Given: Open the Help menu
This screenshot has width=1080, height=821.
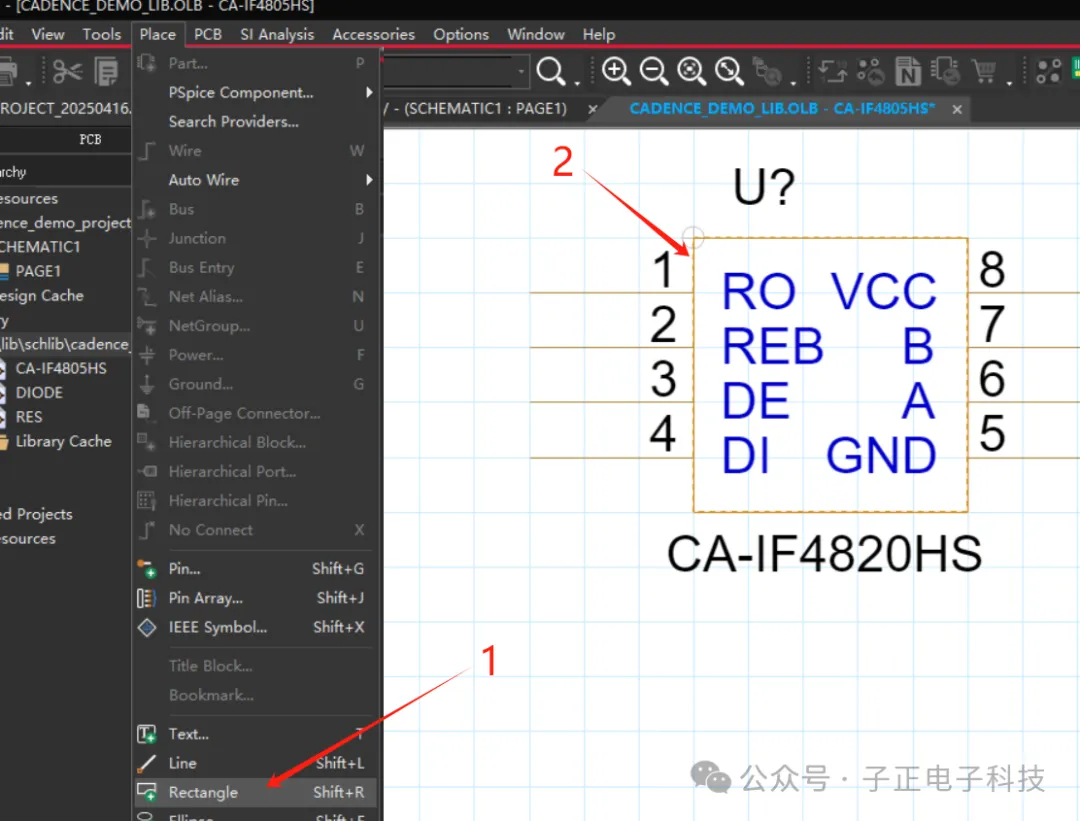Looking at the screenshot, I should [x=599, y=34].
